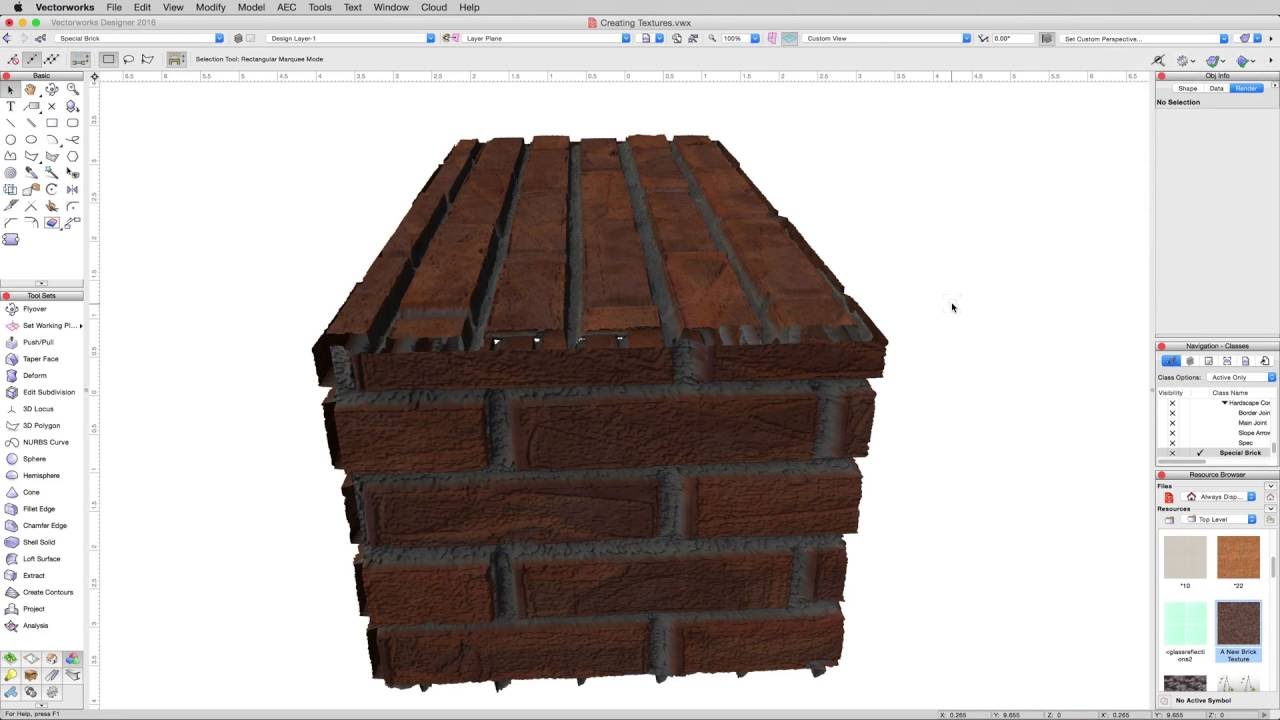Select the 3D Polygon tool

pyautogui.click(x=42, y=425)
